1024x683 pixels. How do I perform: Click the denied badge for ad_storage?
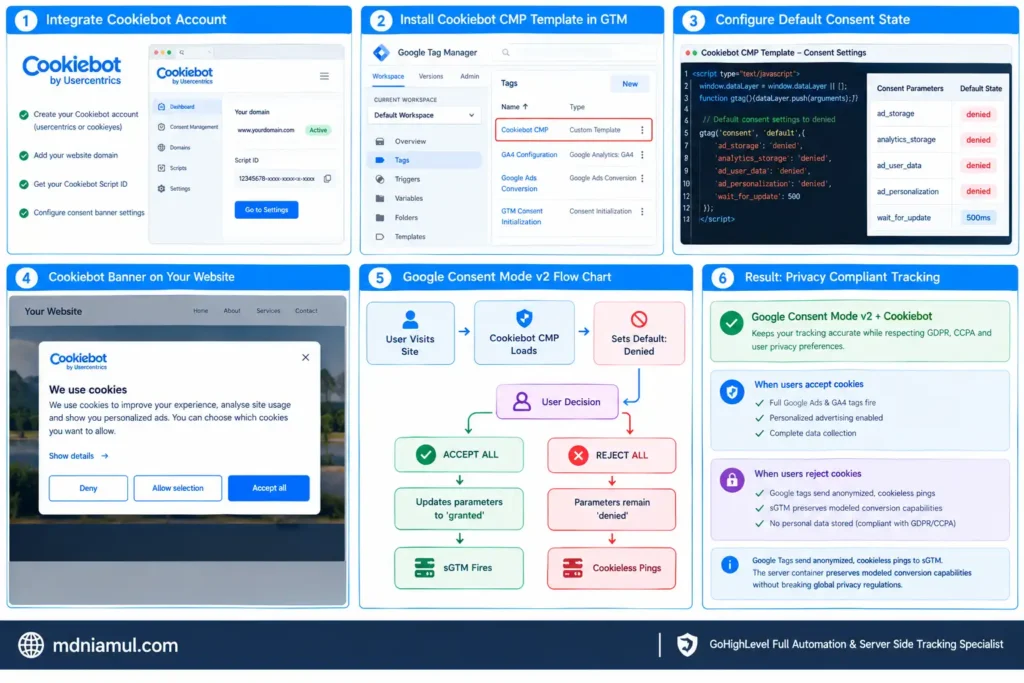pyautogui.click(x=978, y=114)
